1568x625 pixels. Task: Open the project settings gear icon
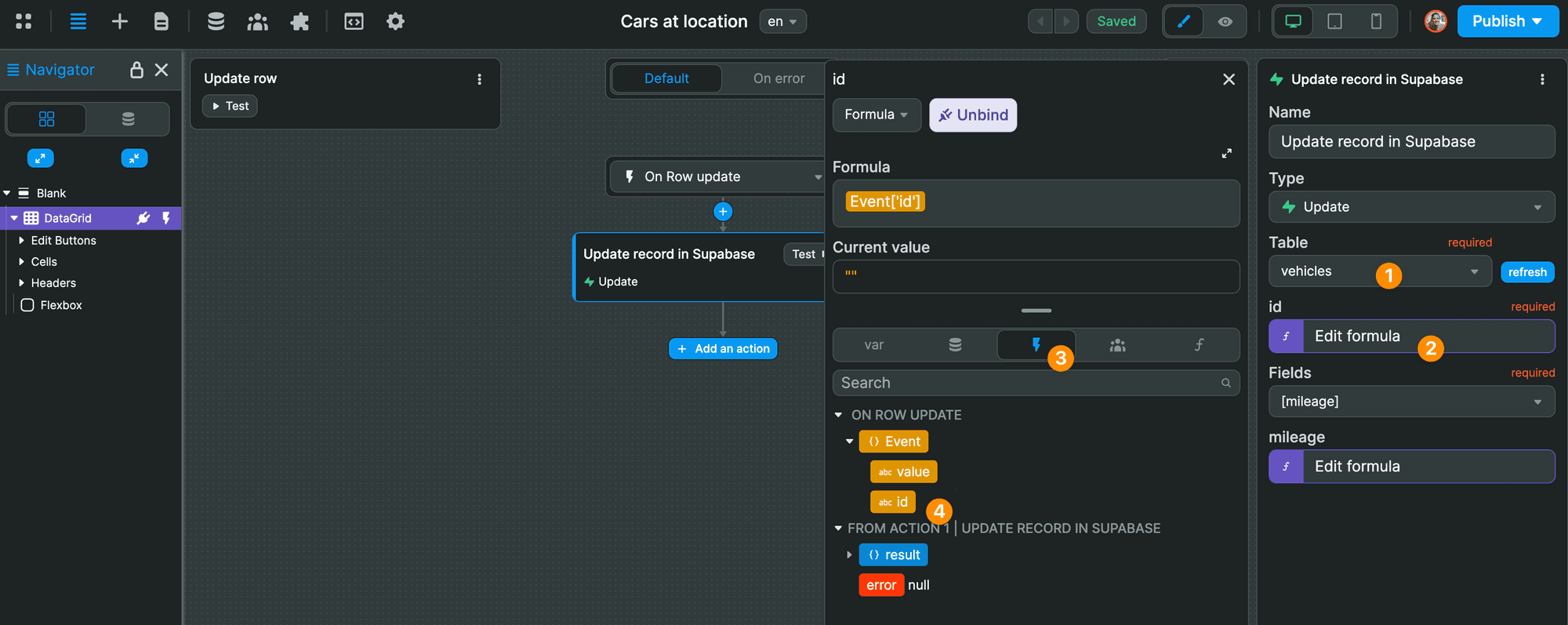(396, 21)
